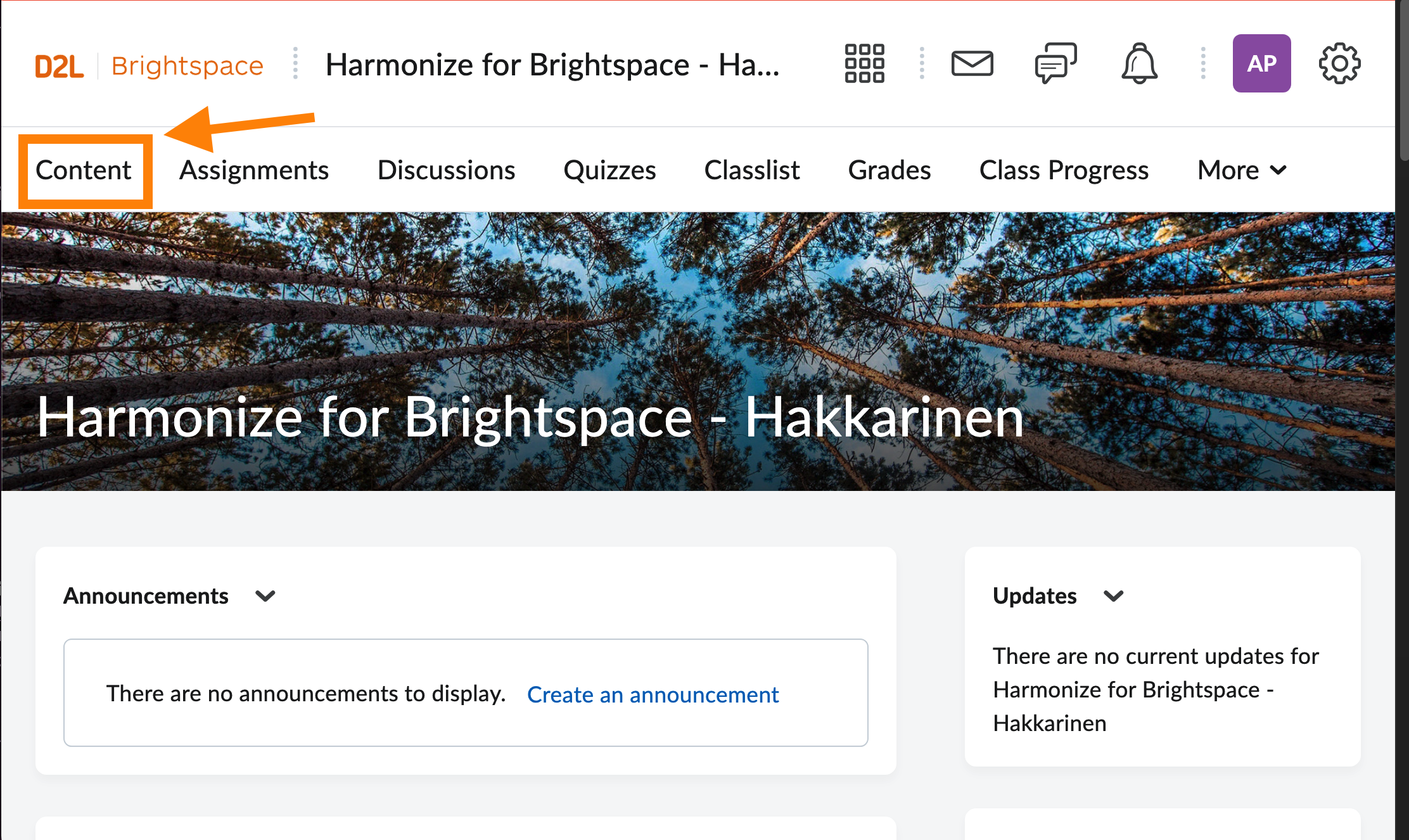Go to Assignments in the navbar

point(253,170)
